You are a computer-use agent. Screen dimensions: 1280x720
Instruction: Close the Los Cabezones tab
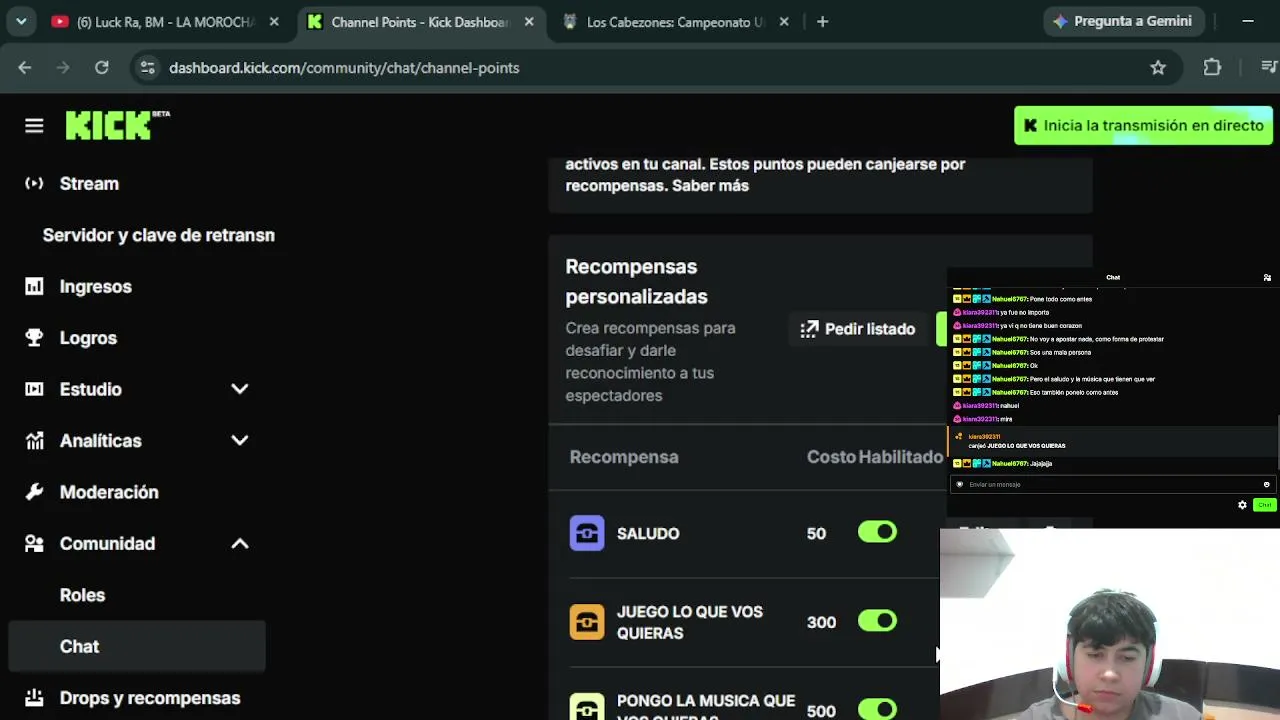tap(784, 22)
